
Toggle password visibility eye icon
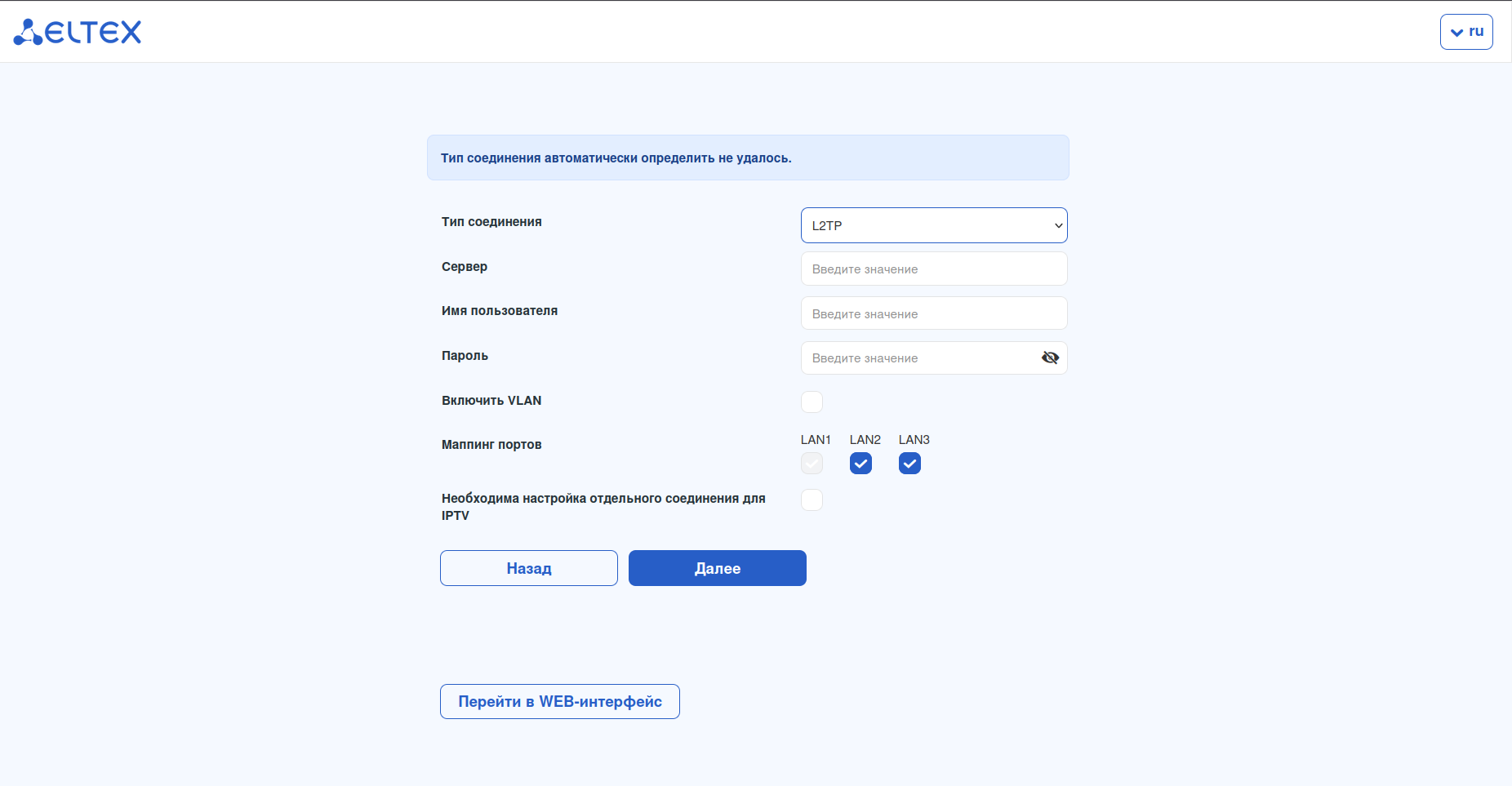point(1050,357)
